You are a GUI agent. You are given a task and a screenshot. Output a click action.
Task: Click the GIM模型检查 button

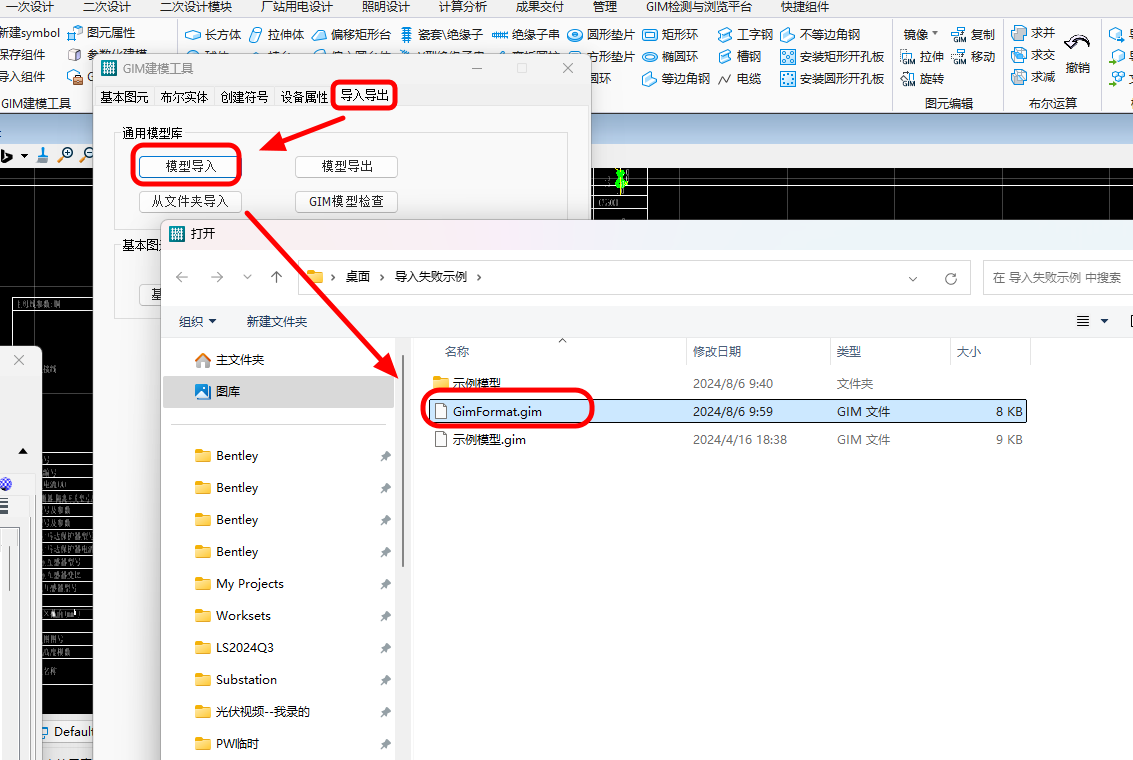click(x=346, y=202)
